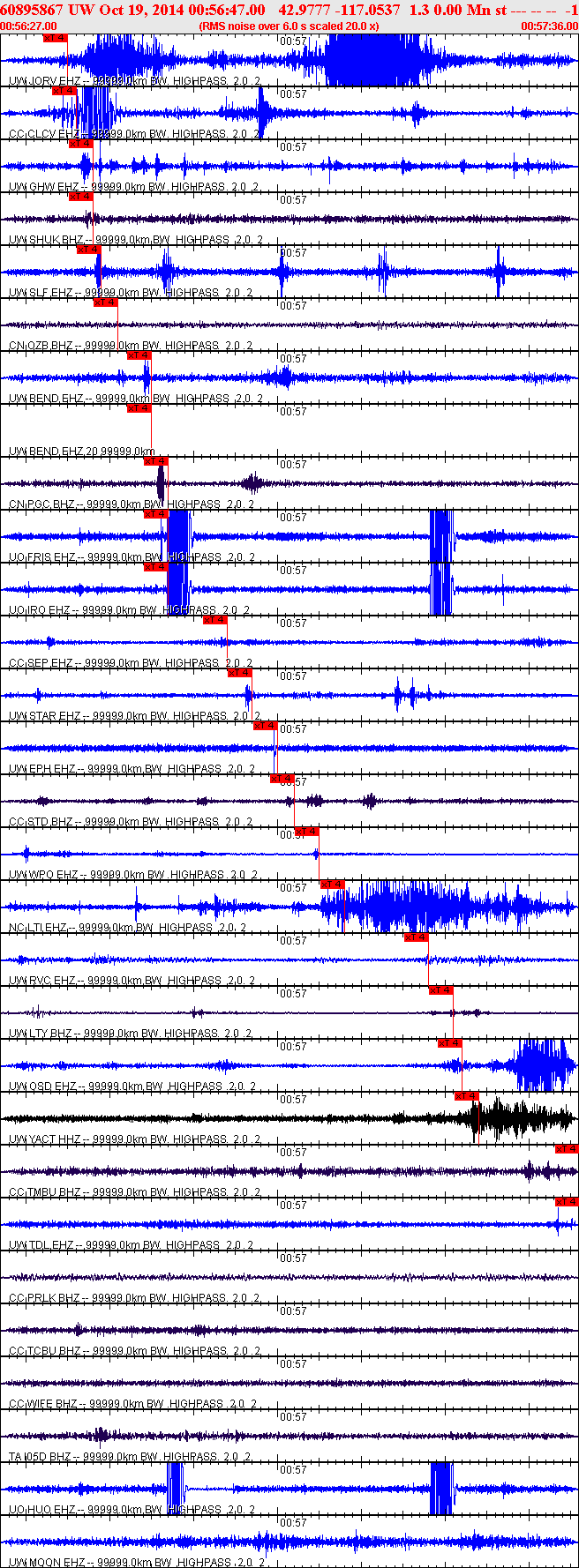Click the red pick marker on YACT trace

click(x=466, y=1096)
